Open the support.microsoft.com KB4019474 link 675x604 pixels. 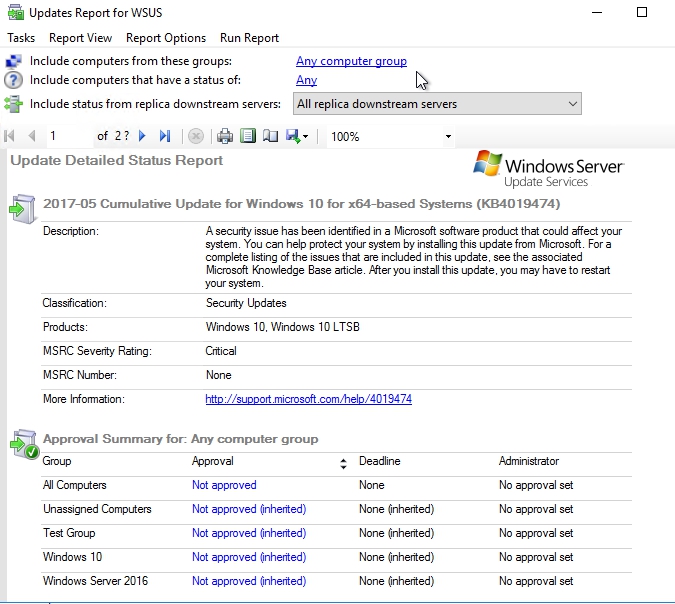[x=308, y=399]
